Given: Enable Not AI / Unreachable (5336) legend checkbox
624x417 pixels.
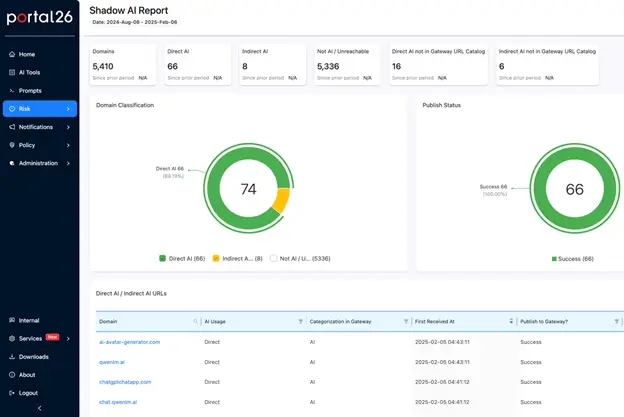Looking at the screenshot, I should coord(273,258).
